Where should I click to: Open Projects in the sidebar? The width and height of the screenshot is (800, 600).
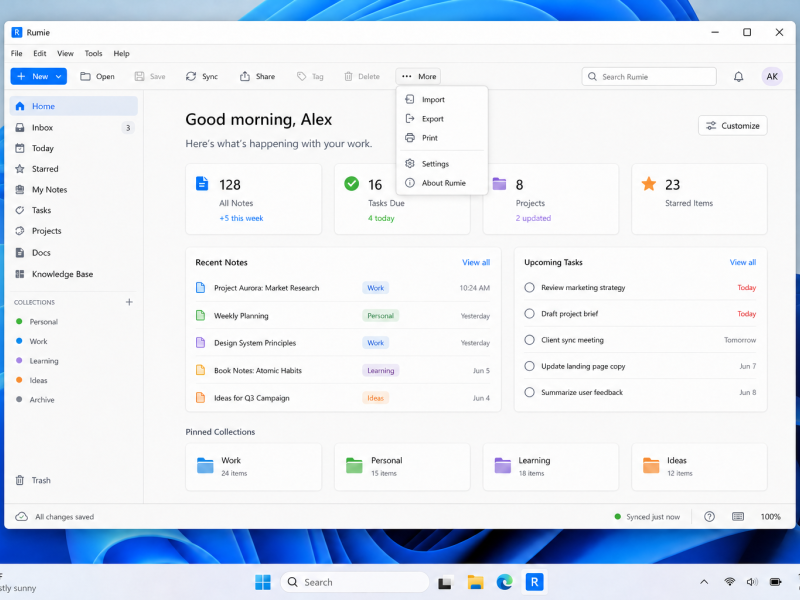point(73,231)
